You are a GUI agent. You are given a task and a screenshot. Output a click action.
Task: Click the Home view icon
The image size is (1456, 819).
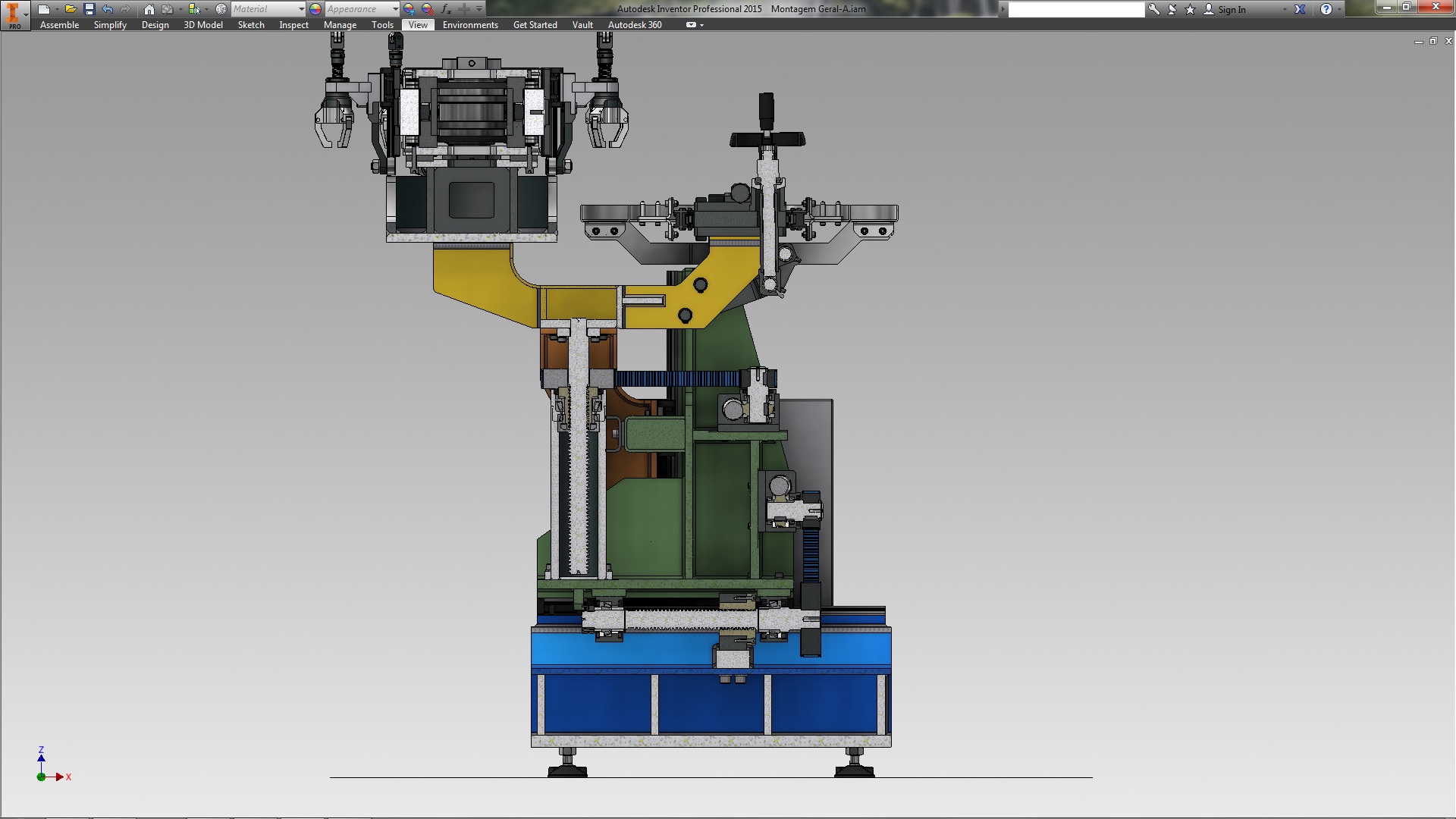pyautogui.click(x=149, y=9)
